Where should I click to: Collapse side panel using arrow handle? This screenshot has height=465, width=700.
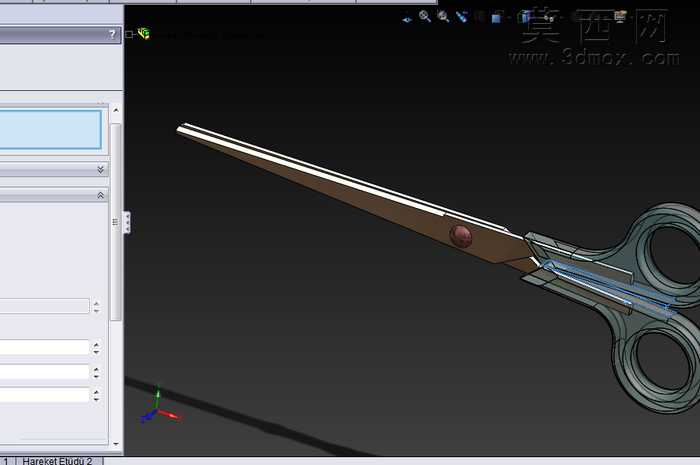tap(127, 222)
